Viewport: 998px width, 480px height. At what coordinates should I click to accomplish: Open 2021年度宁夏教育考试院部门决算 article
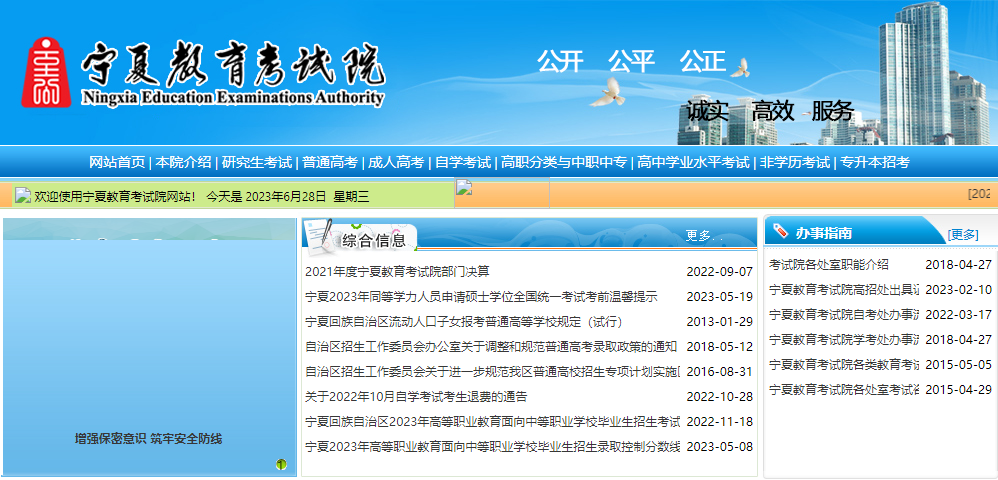point(397,271)
